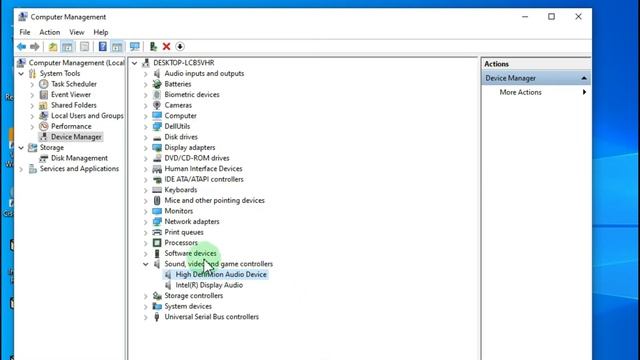Click the Keyboards icon
The height and width of the screenshot is (360, 640).
pos(157,190)
